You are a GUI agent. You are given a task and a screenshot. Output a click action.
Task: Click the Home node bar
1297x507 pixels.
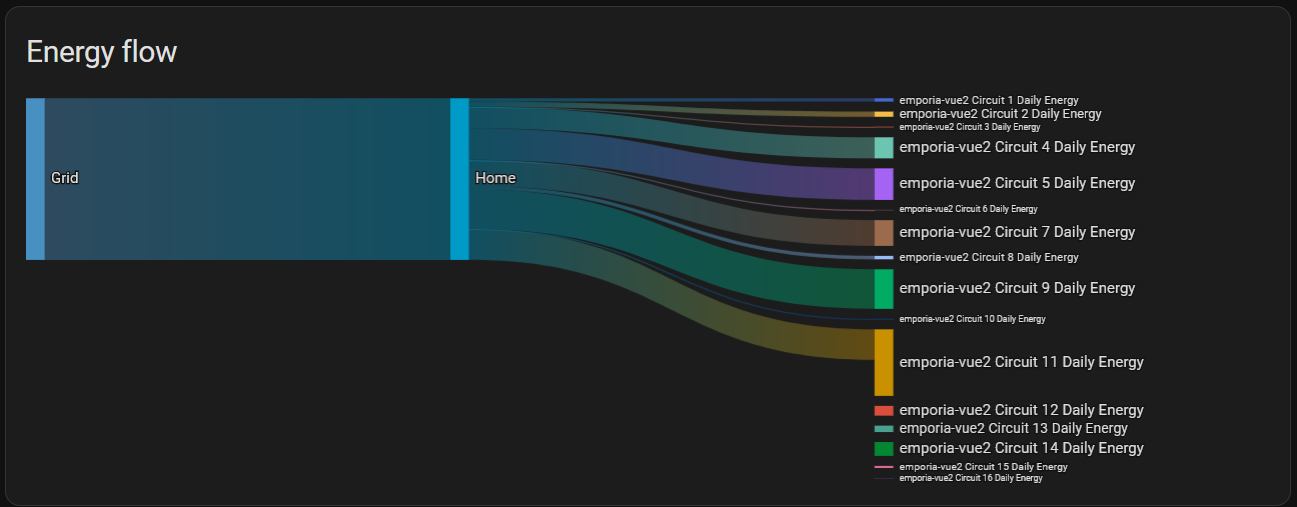[459, 179]
